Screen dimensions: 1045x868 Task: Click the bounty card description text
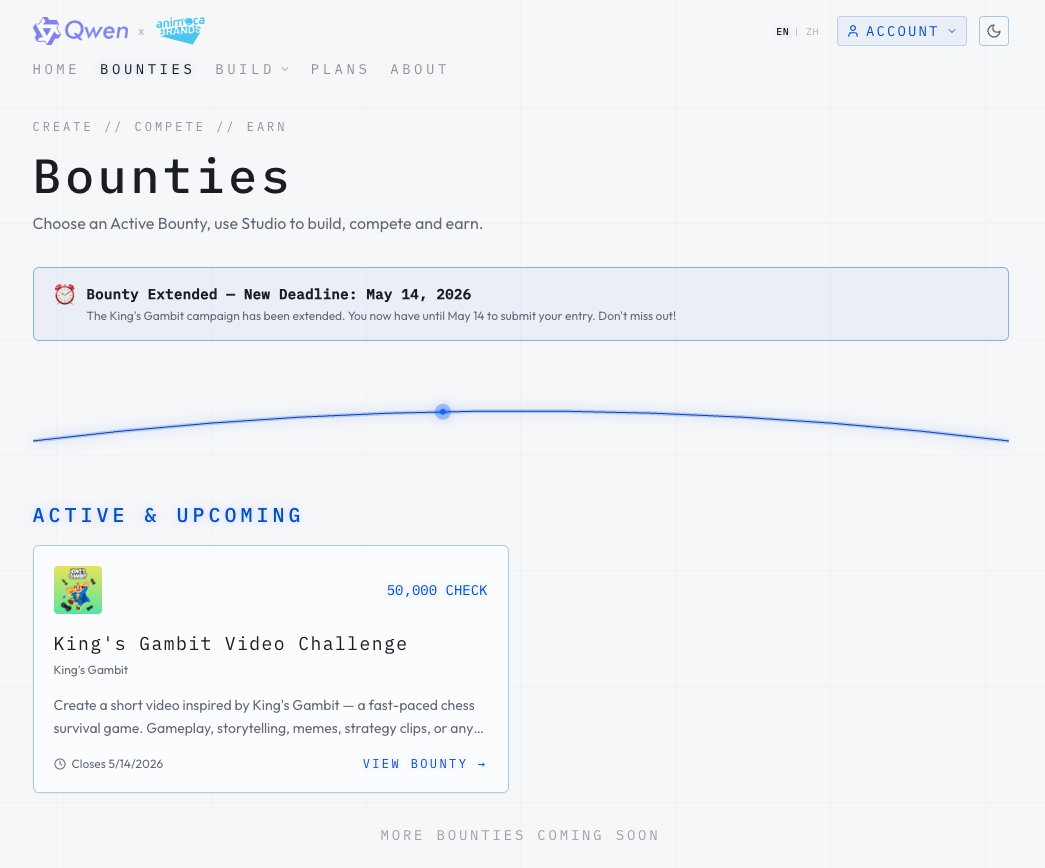(269, 717)
